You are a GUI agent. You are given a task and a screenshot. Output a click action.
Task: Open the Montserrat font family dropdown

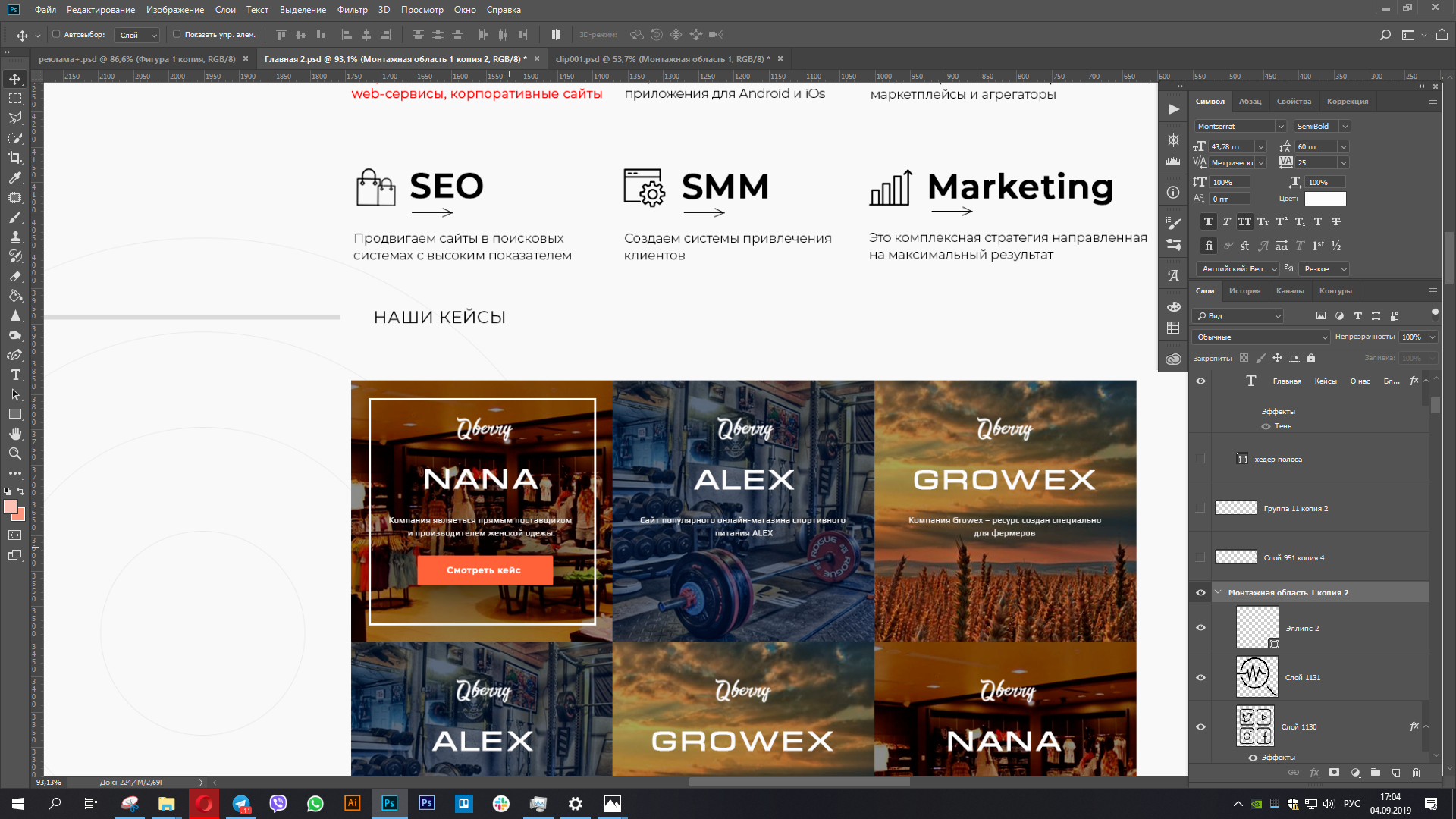[x=1280, y=127]
